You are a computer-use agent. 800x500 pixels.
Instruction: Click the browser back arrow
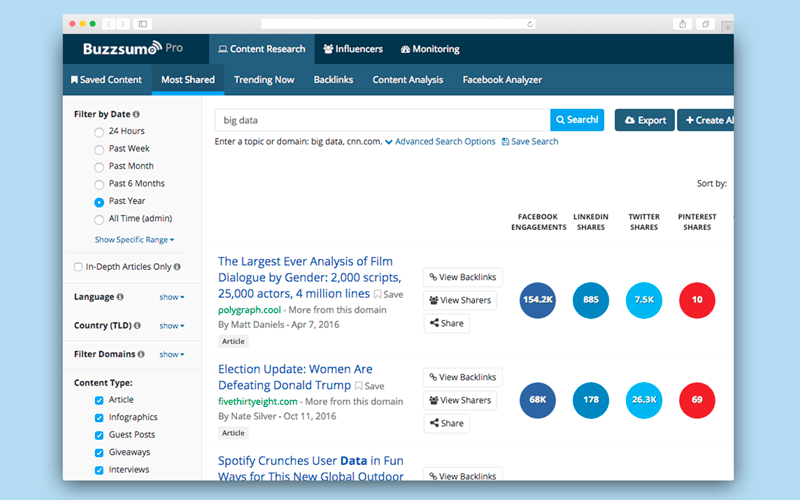click(109, 24)
